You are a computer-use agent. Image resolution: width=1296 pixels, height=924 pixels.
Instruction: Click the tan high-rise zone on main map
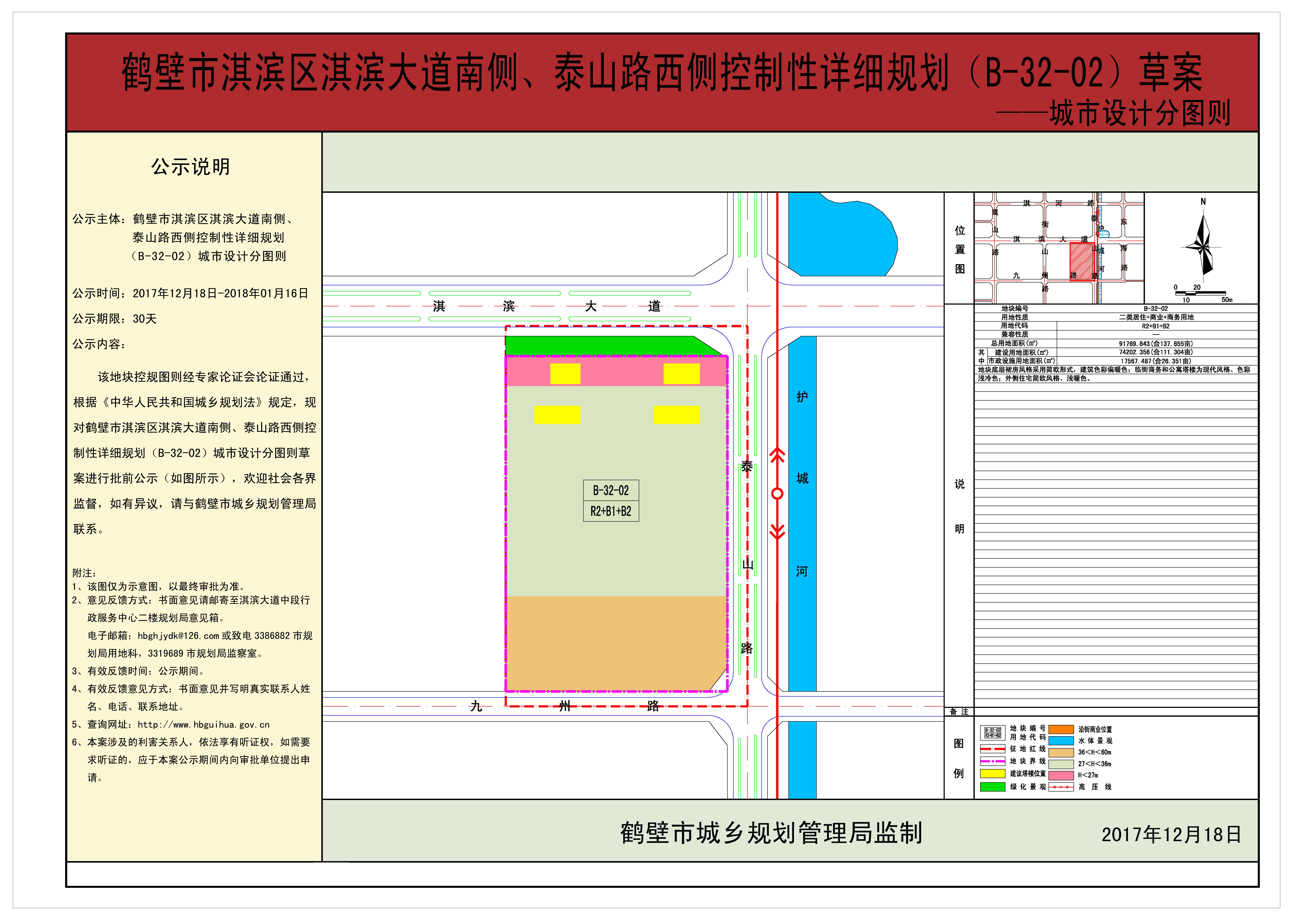coord(616,643)
